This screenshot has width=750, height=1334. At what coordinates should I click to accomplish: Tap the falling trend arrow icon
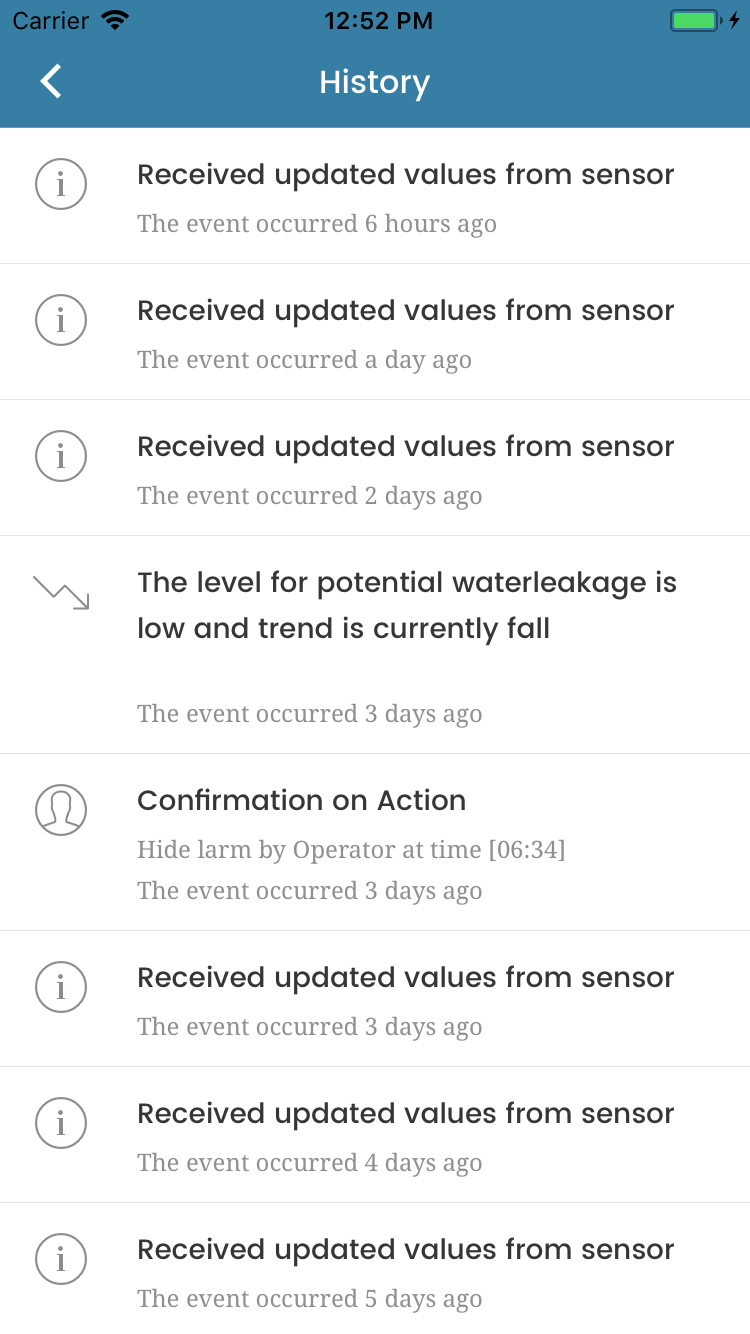[x=61, y=592]
